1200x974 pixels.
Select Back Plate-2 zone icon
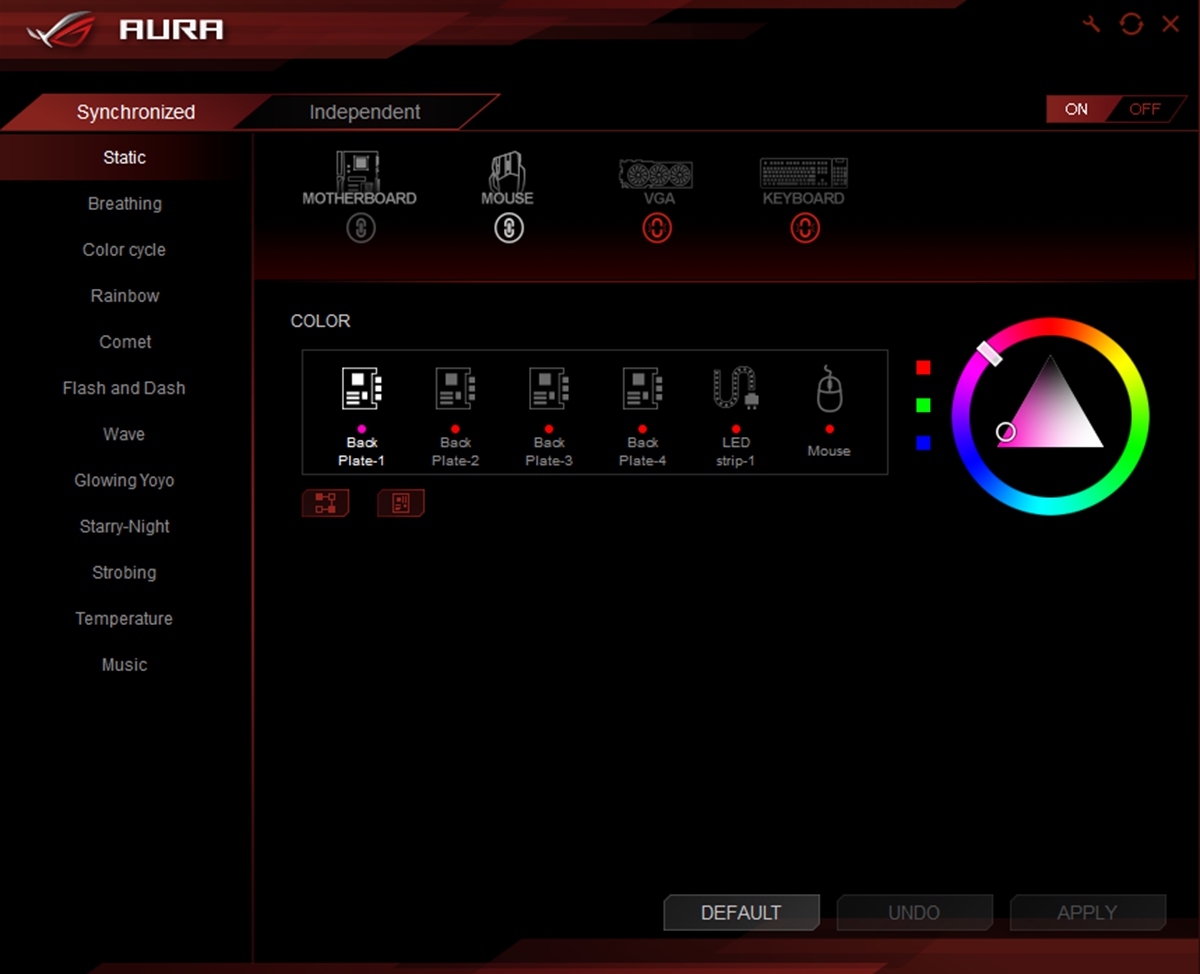[455, 388]
